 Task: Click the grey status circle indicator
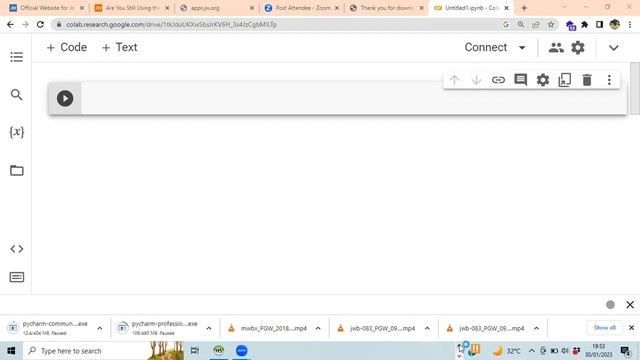point(610,304)
